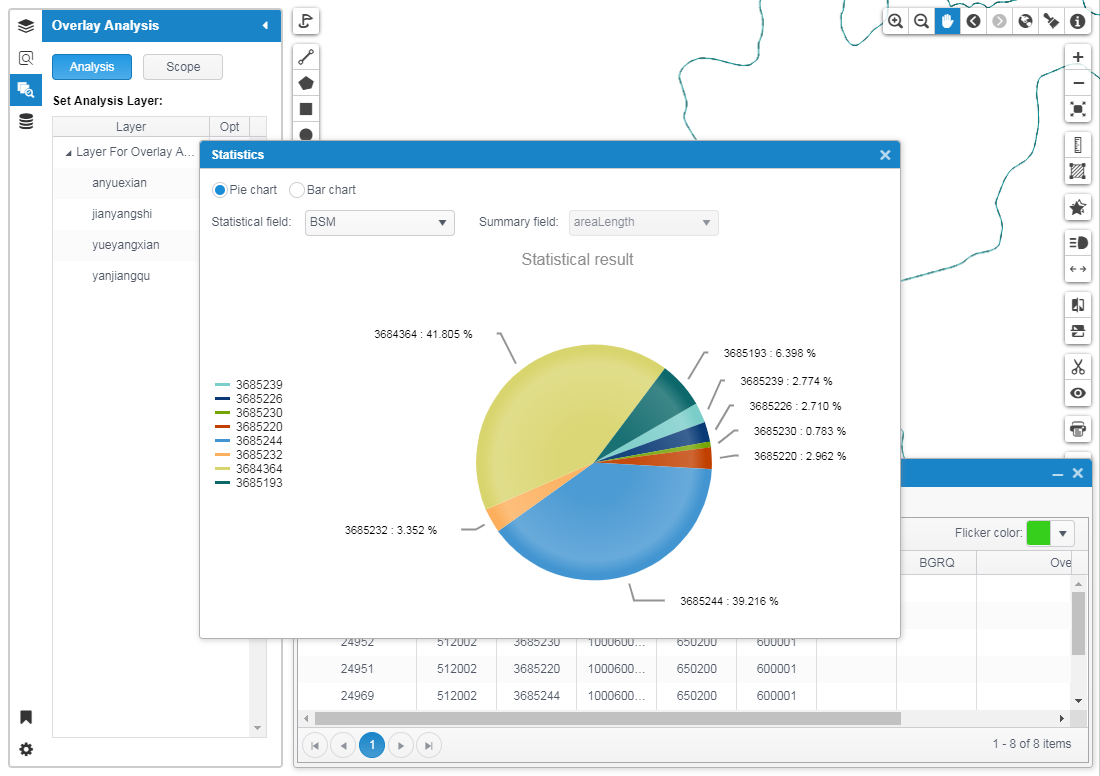The width and height of the screenshot is (1100, 776).
Task: Select the overlay analysis sidebar icon
Action: click(x=26, y=90)
